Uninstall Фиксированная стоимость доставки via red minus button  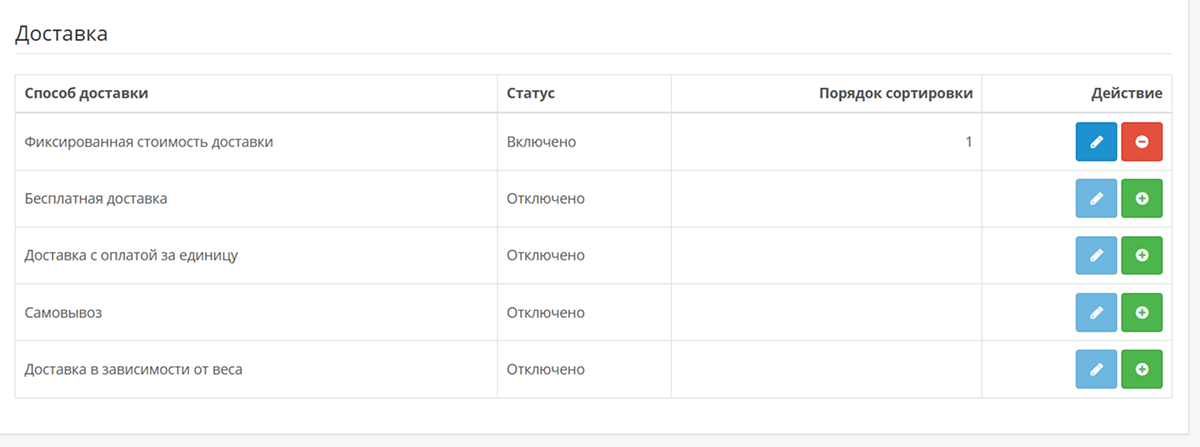pos(1142,142)
